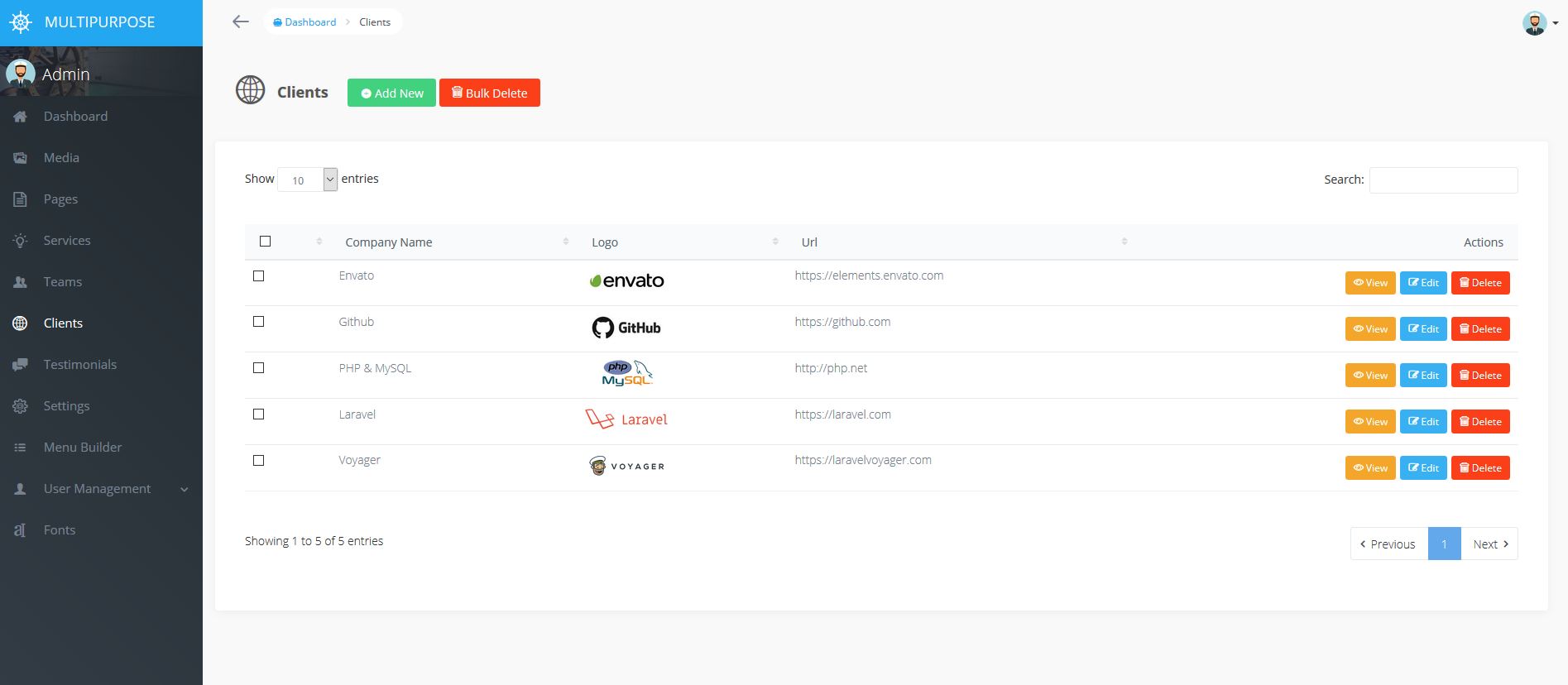
Task: Check the Laravel row checkbox
Action: tap(259, 414)
